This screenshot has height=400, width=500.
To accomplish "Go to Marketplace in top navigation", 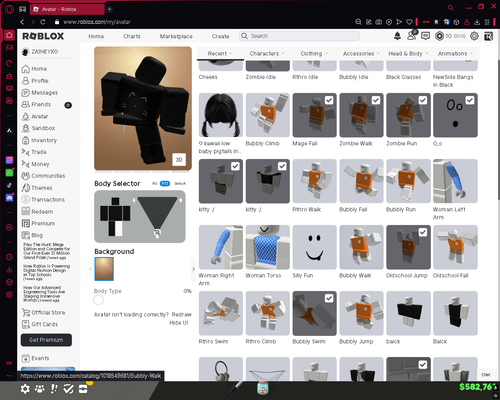I will (x=176, y=36).
